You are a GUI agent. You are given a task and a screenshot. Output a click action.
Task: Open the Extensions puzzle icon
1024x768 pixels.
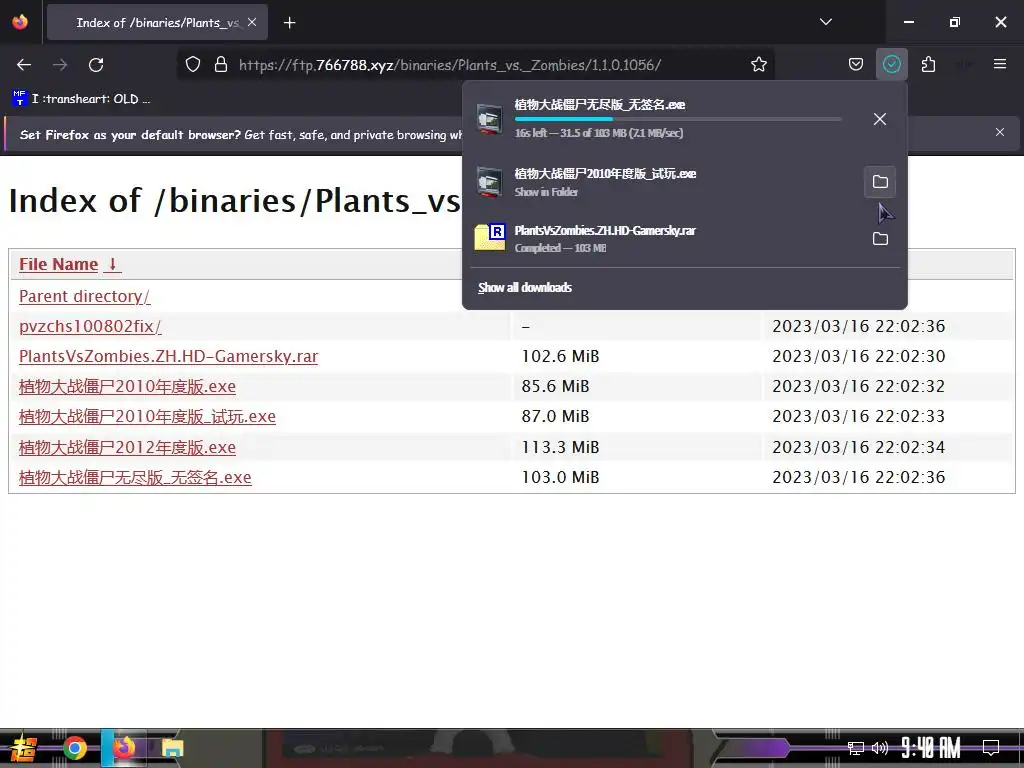pos(928,65)
